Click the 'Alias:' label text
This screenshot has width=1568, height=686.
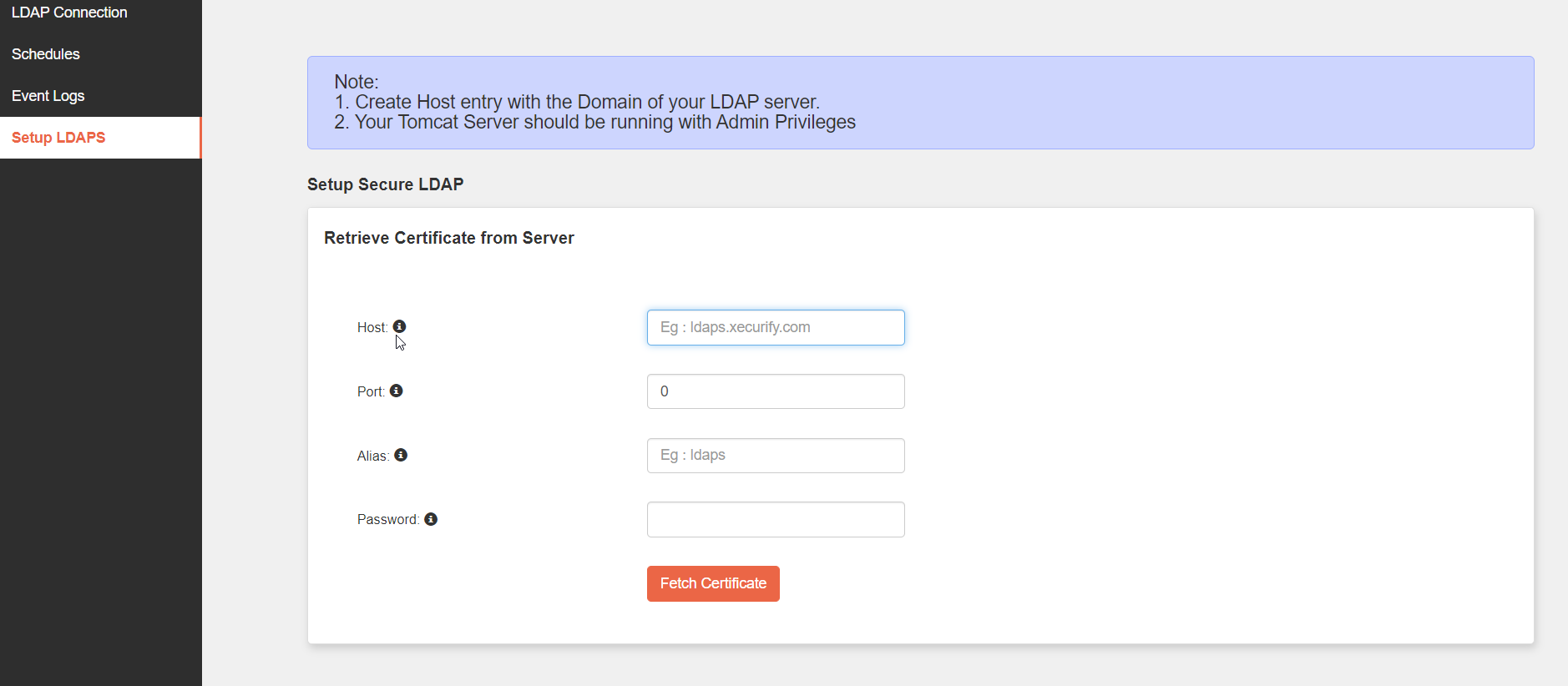tap(373, 456)
